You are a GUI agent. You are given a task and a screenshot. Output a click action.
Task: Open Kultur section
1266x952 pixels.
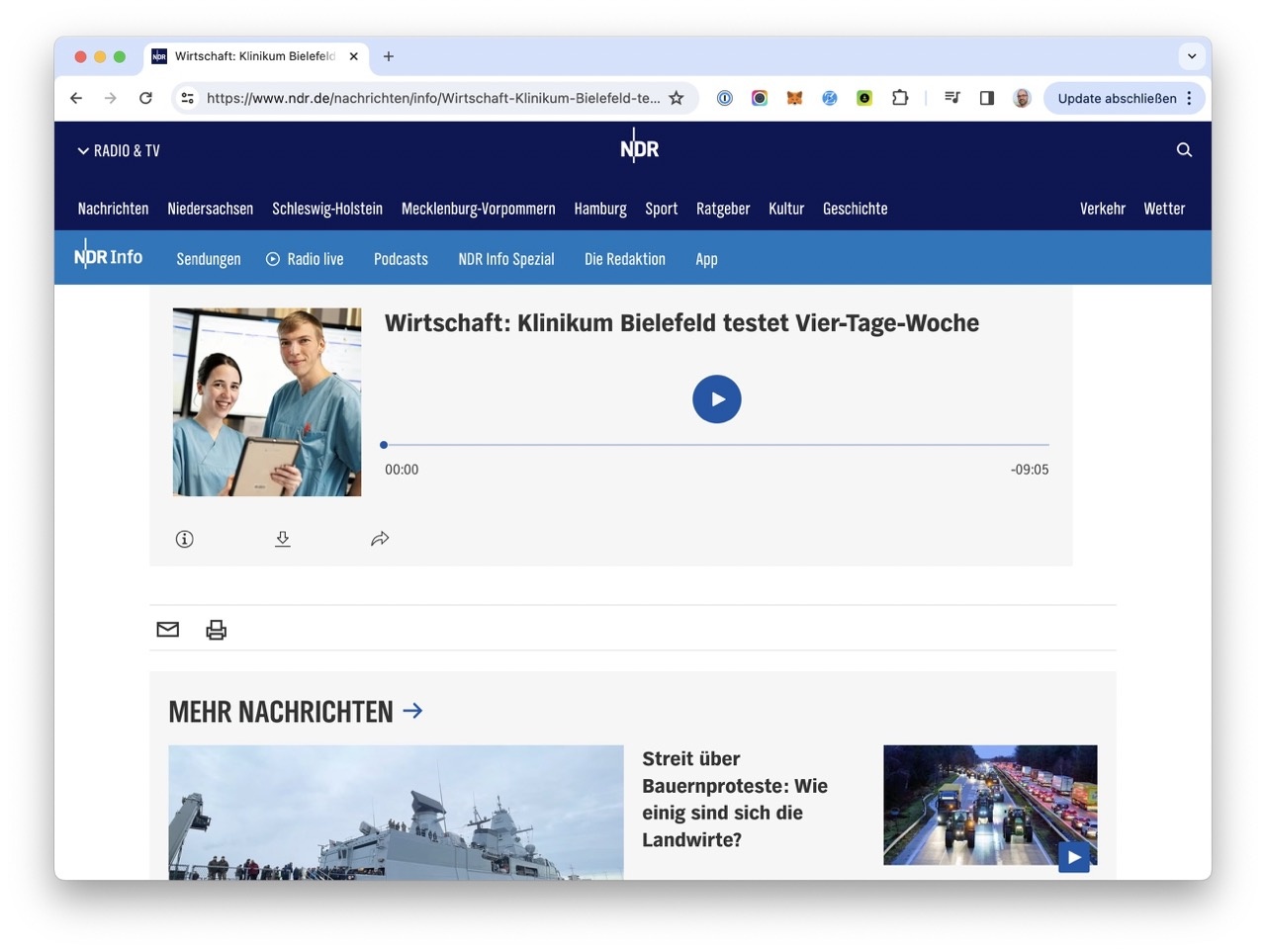[x=786, y=209]
